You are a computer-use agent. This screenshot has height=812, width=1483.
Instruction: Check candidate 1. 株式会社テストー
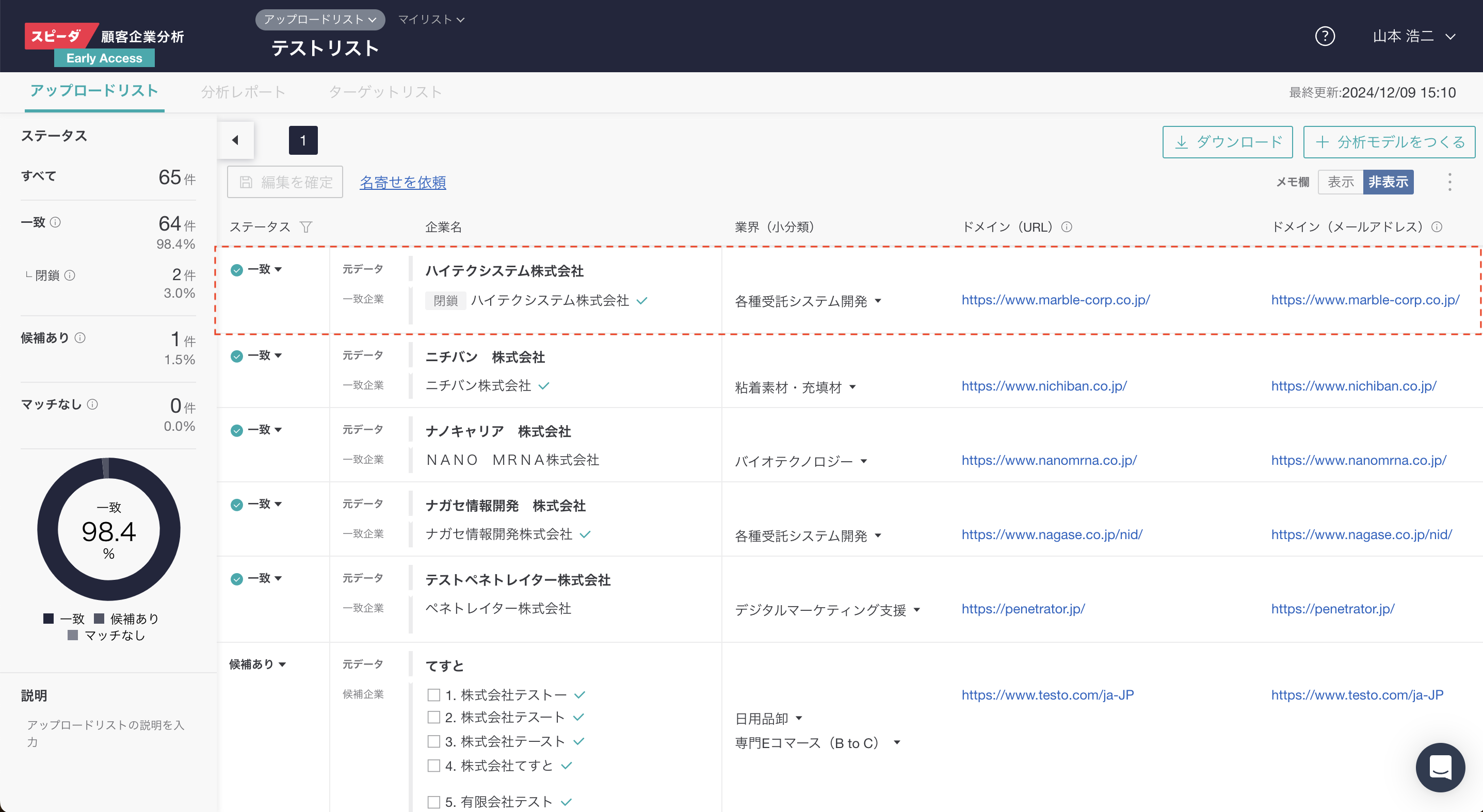coord(433,695)
